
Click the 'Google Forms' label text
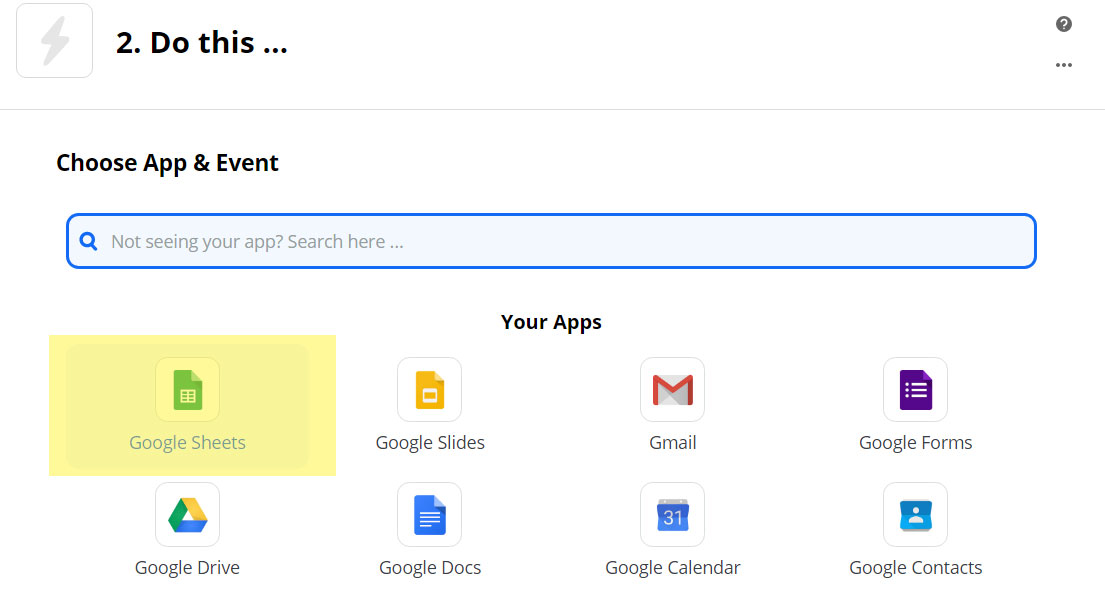pyautogui.click(x=915, y=443)
